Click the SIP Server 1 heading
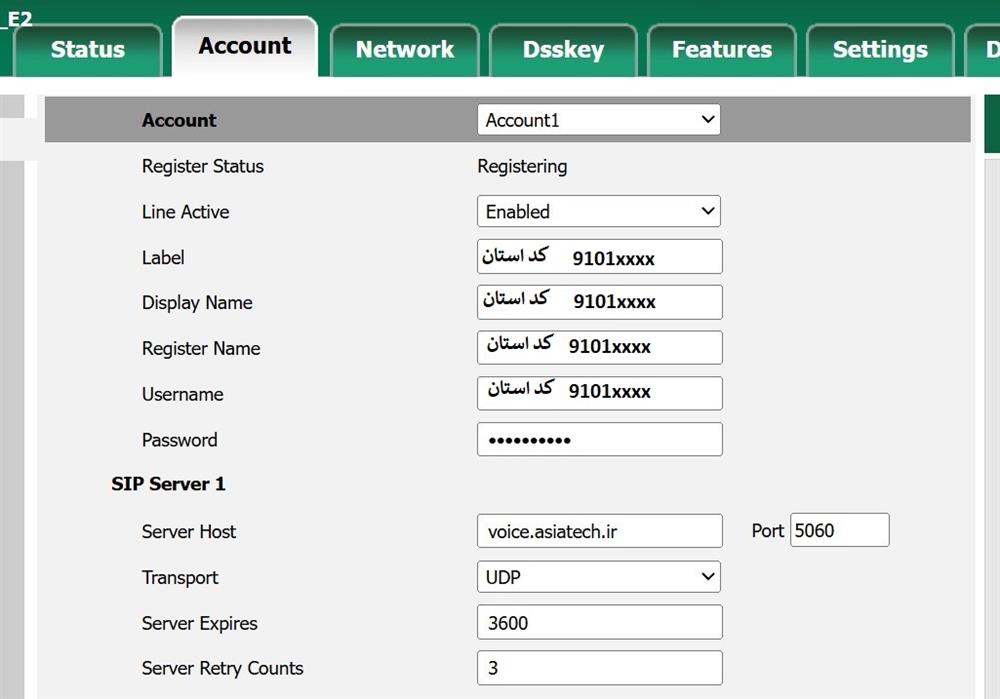1000x699 pixels. [x=168, y=484]
